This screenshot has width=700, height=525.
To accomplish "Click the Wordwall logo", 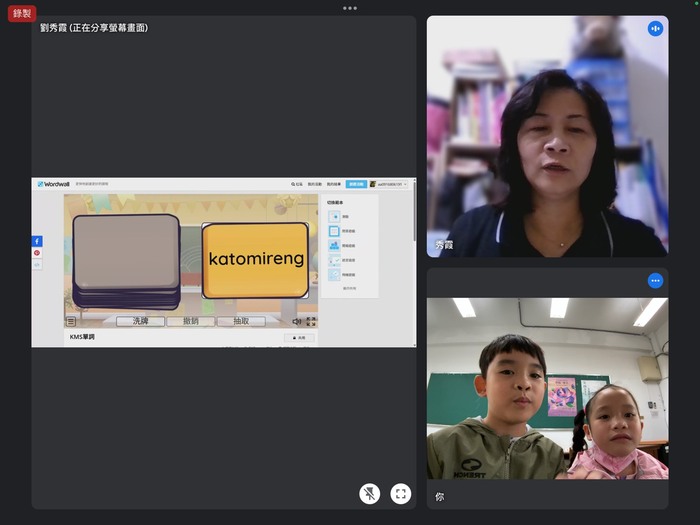I will 54,184.
